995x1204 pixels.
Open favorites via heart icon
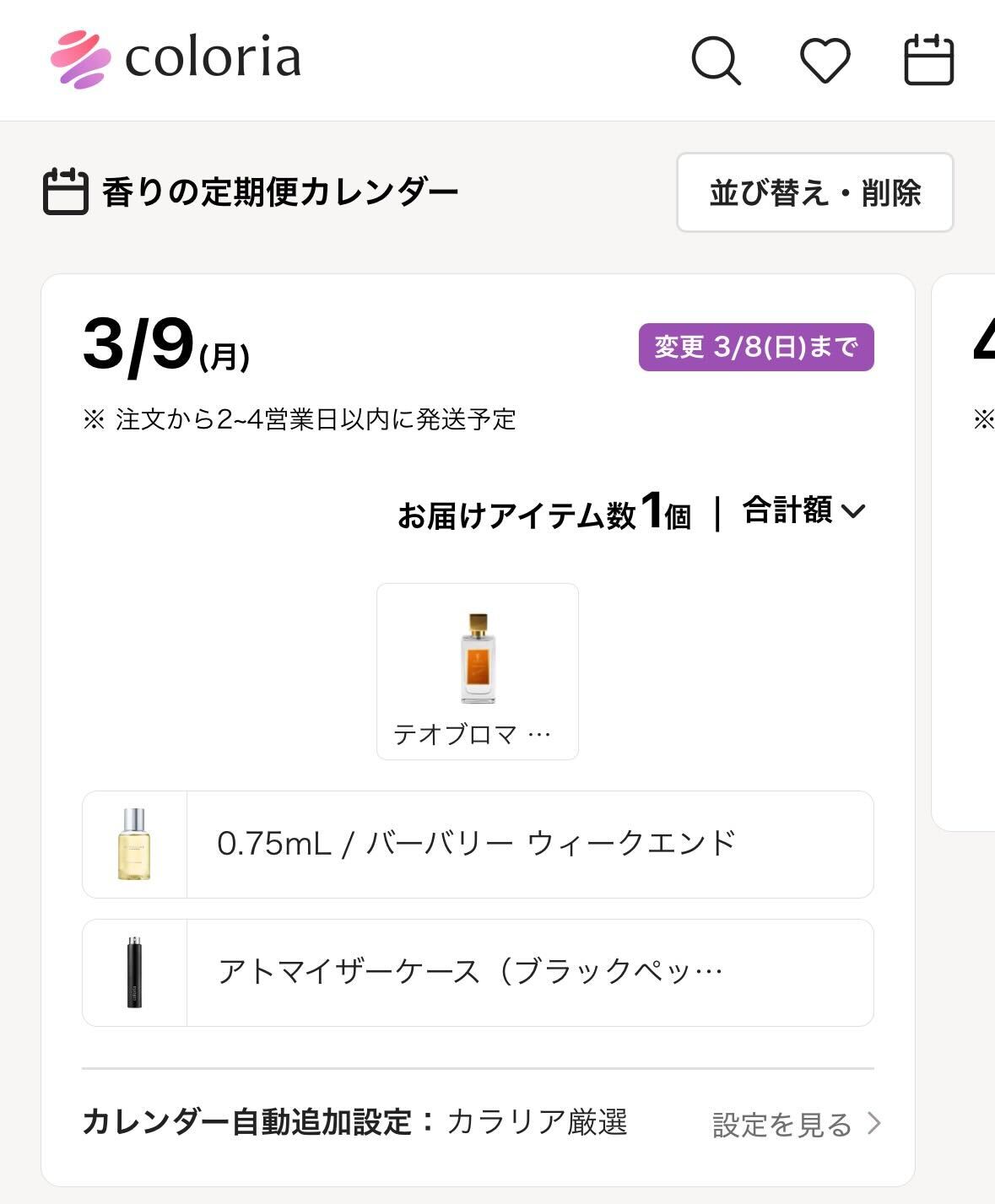(x=825, y=60)
